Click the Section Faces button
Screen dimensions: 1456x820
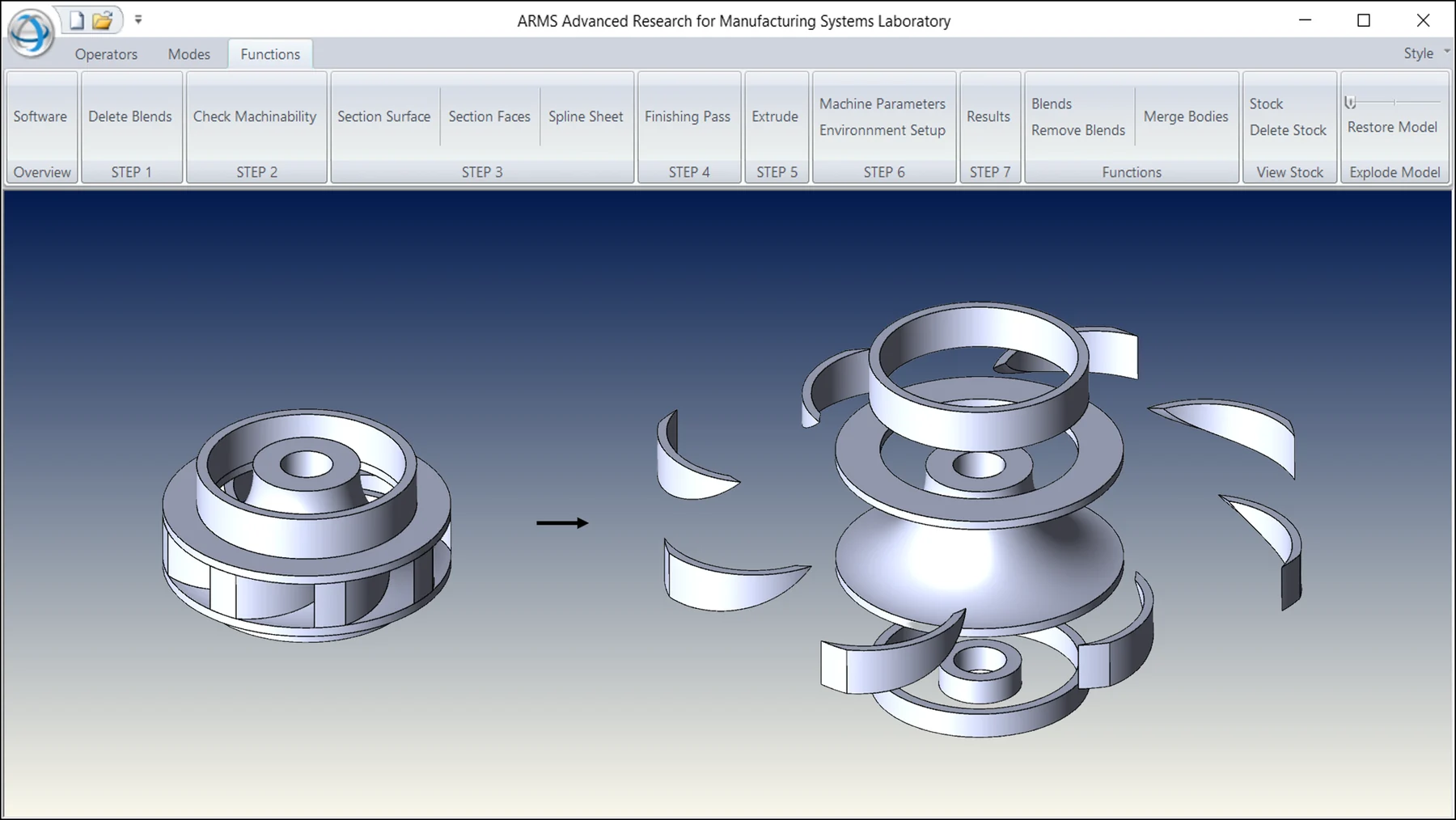tap(489, 116)
